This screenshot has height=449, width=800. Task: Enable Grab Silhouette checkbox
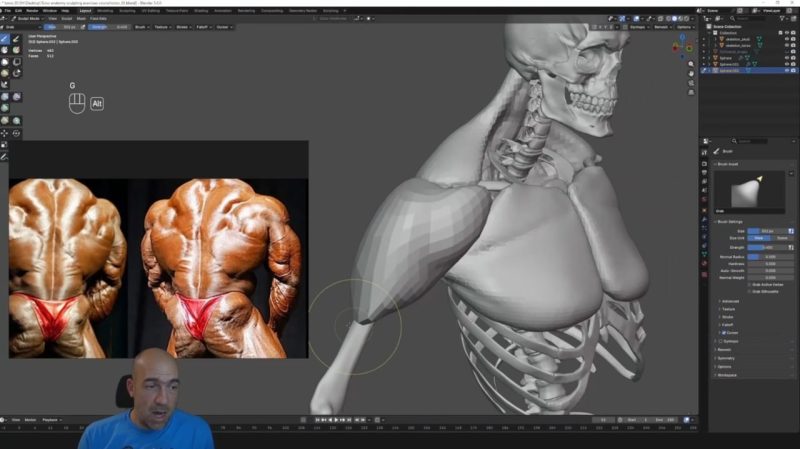(749, 291)
